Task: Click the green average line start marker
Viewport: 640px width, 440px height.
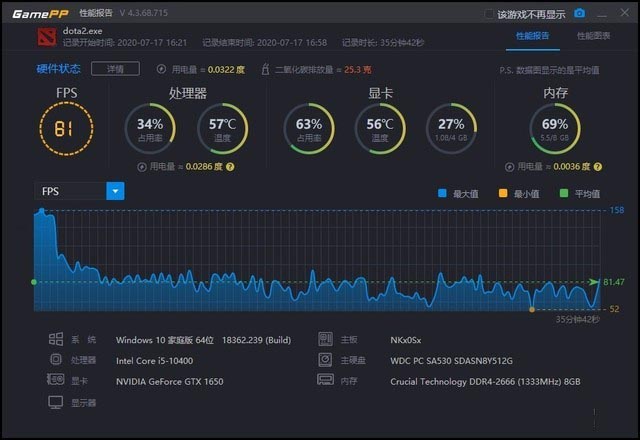Action: pyautogui.click(x=34, y=282)
